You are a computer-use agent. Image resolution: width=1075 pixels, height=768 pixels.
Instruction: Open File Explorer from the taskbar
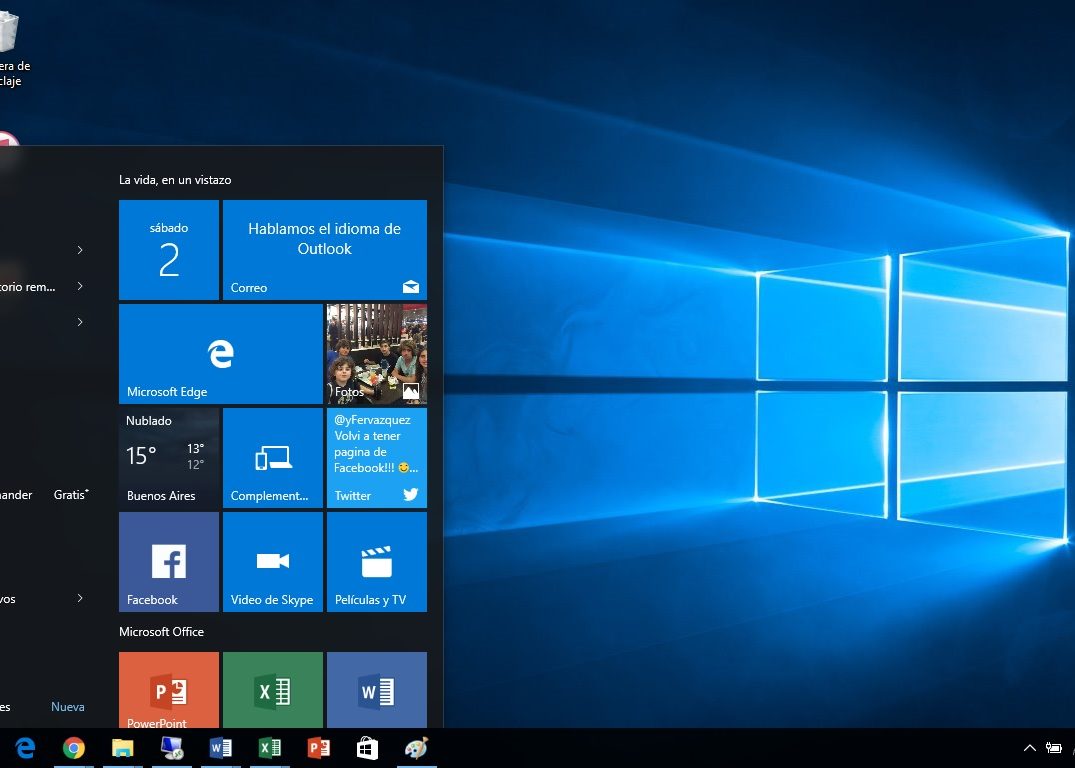coord(122,748)
